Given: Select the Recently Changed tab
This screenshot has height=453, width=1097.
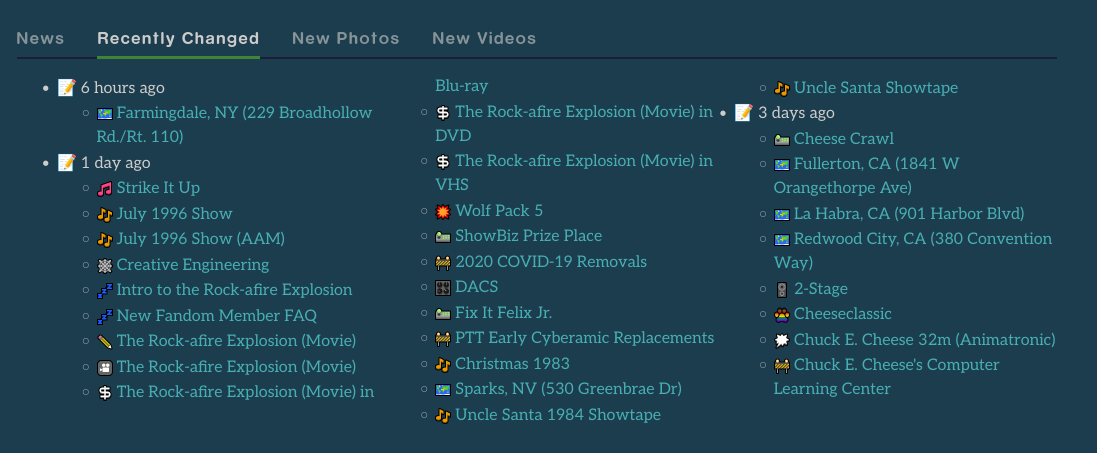Looking at the screenshot, I should click(178, 39).
